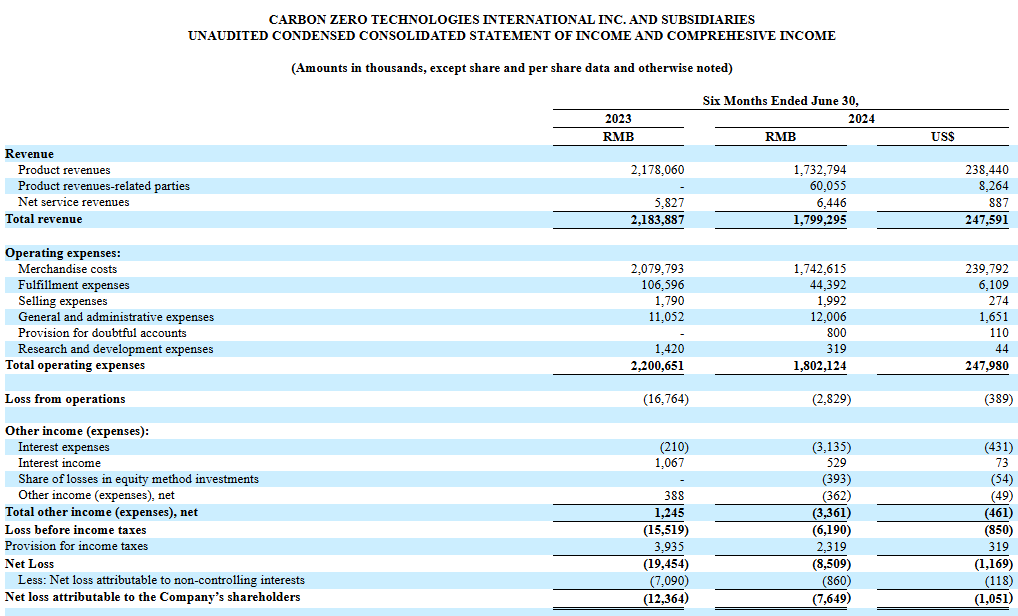Select total operating expenses US$ 247,980
Image resolution: width=1018 pixels, height=616 pixels.
coord(987,366)
